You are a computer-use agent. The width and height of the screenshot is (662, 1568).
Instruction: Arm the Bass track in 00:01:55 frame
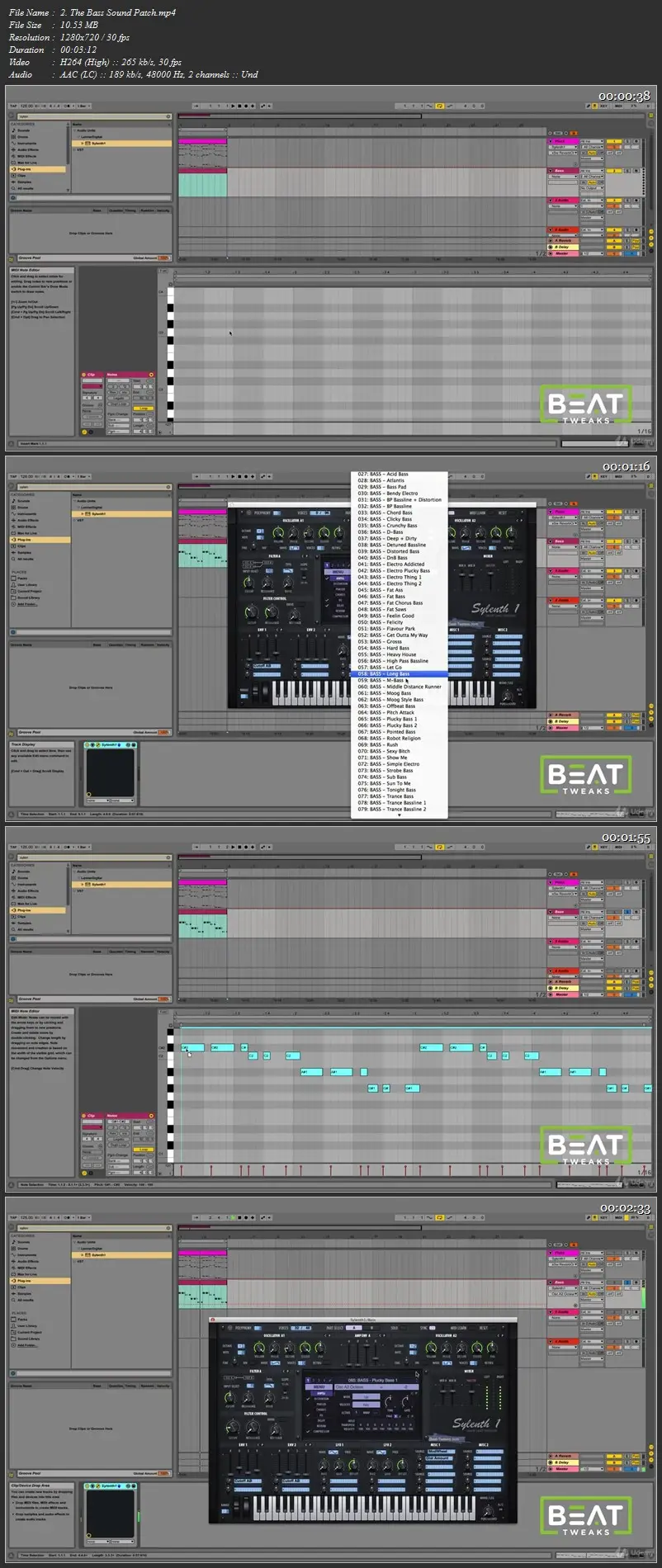click(636, 912)
